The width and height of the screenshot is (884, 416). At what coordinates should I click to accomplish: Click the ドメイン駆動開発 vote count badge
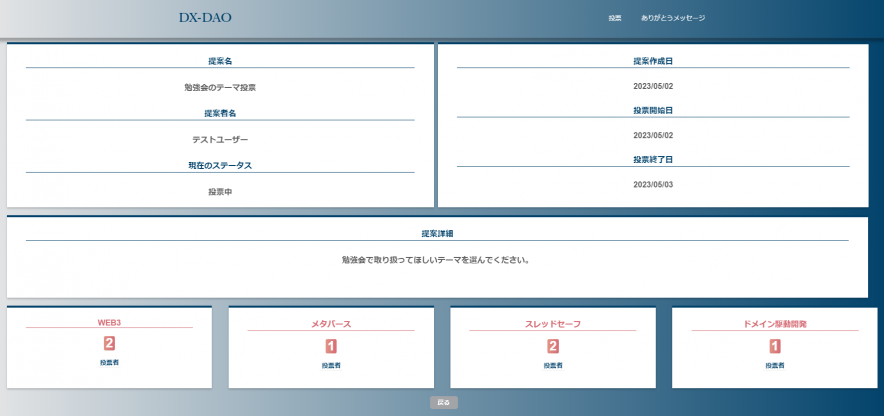point(775,346)
